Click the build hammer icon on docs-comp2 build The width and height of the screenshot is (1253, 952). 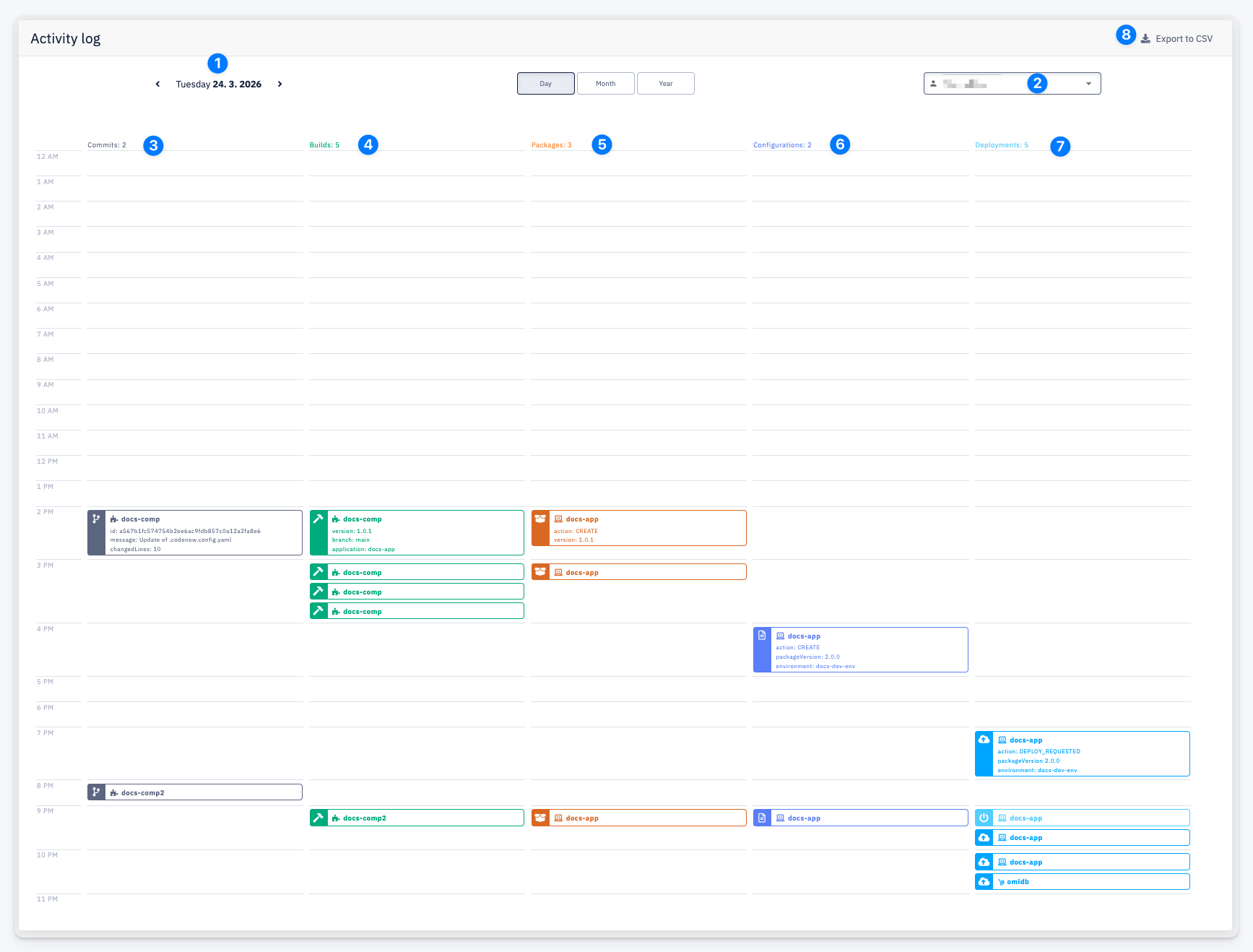coord(318,818)
